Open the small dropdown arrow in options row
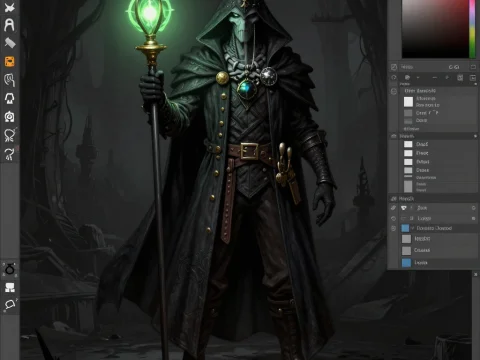480x360 pixels. (418, 78)
